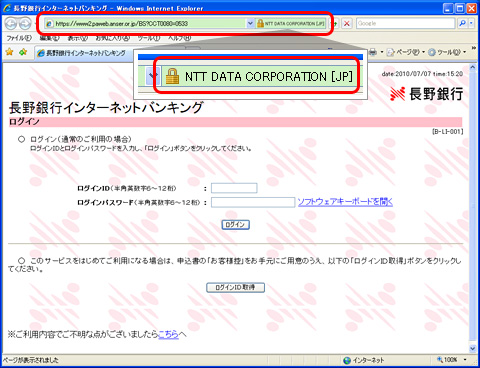This screenshot has height=368, width=480.
Task: Minimize the Internet Explorer window
Action: (448, 8)
